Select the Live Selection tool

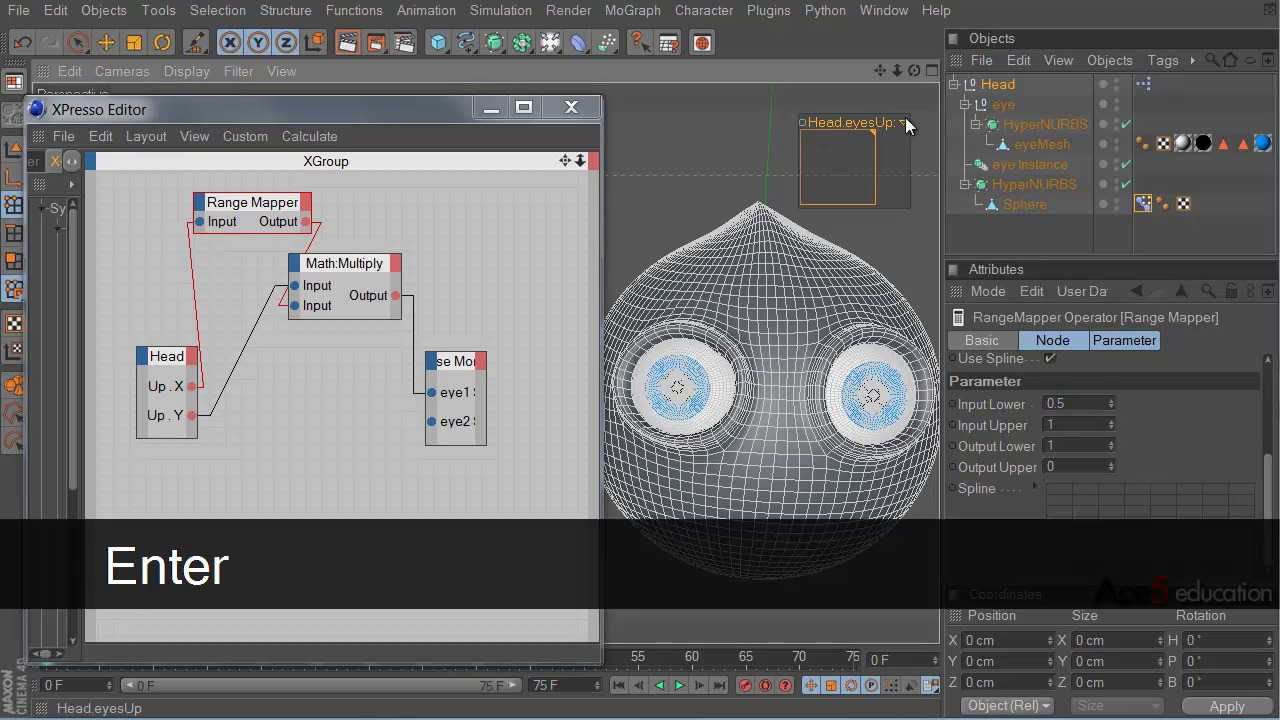[78, 43]
